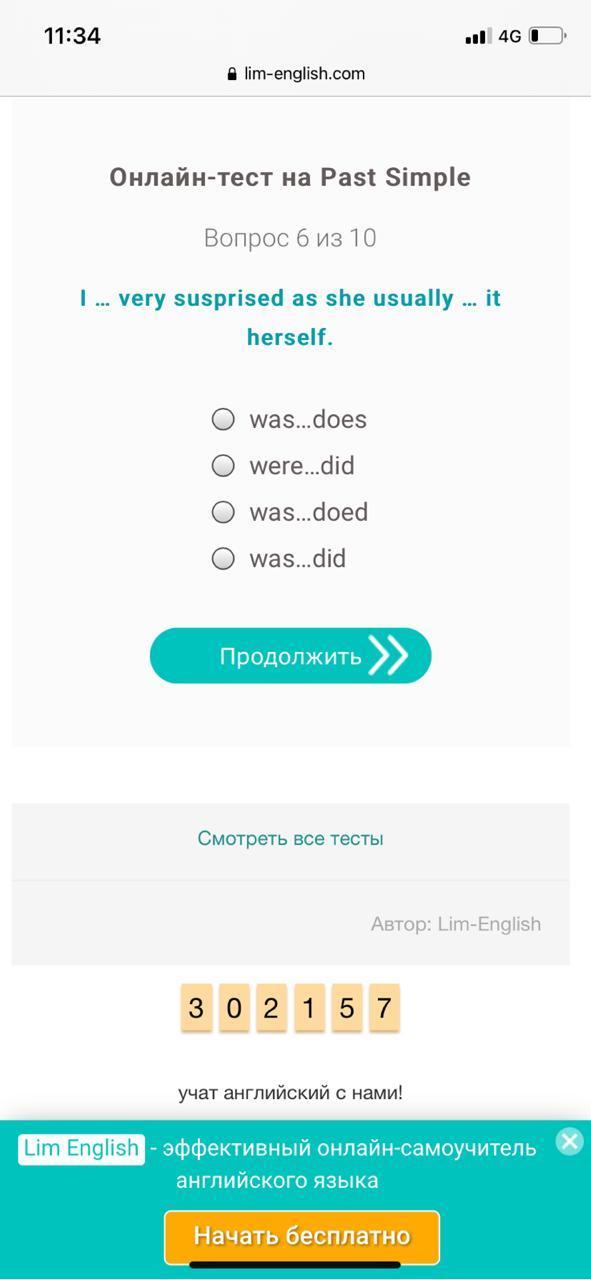591x1280 pixels.
Task: Click the last counter digit 7
Action: point(384,1008)
